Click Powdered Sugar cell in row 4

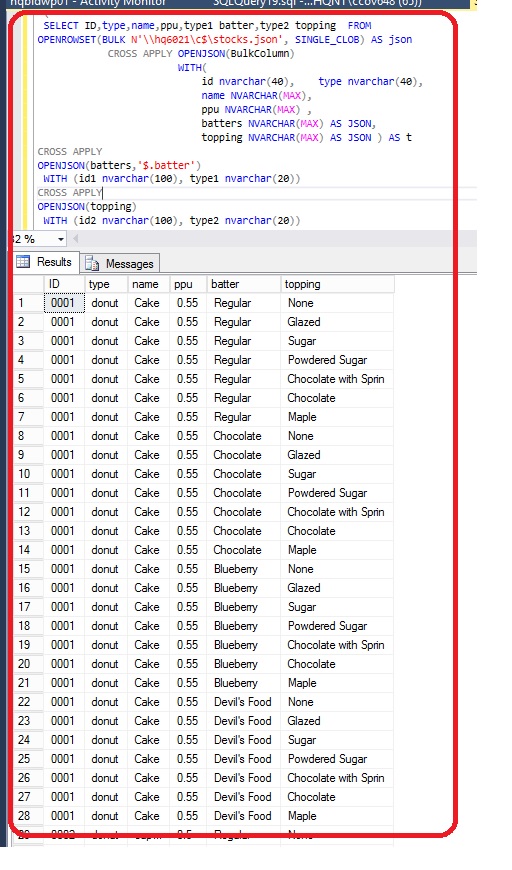337,360
